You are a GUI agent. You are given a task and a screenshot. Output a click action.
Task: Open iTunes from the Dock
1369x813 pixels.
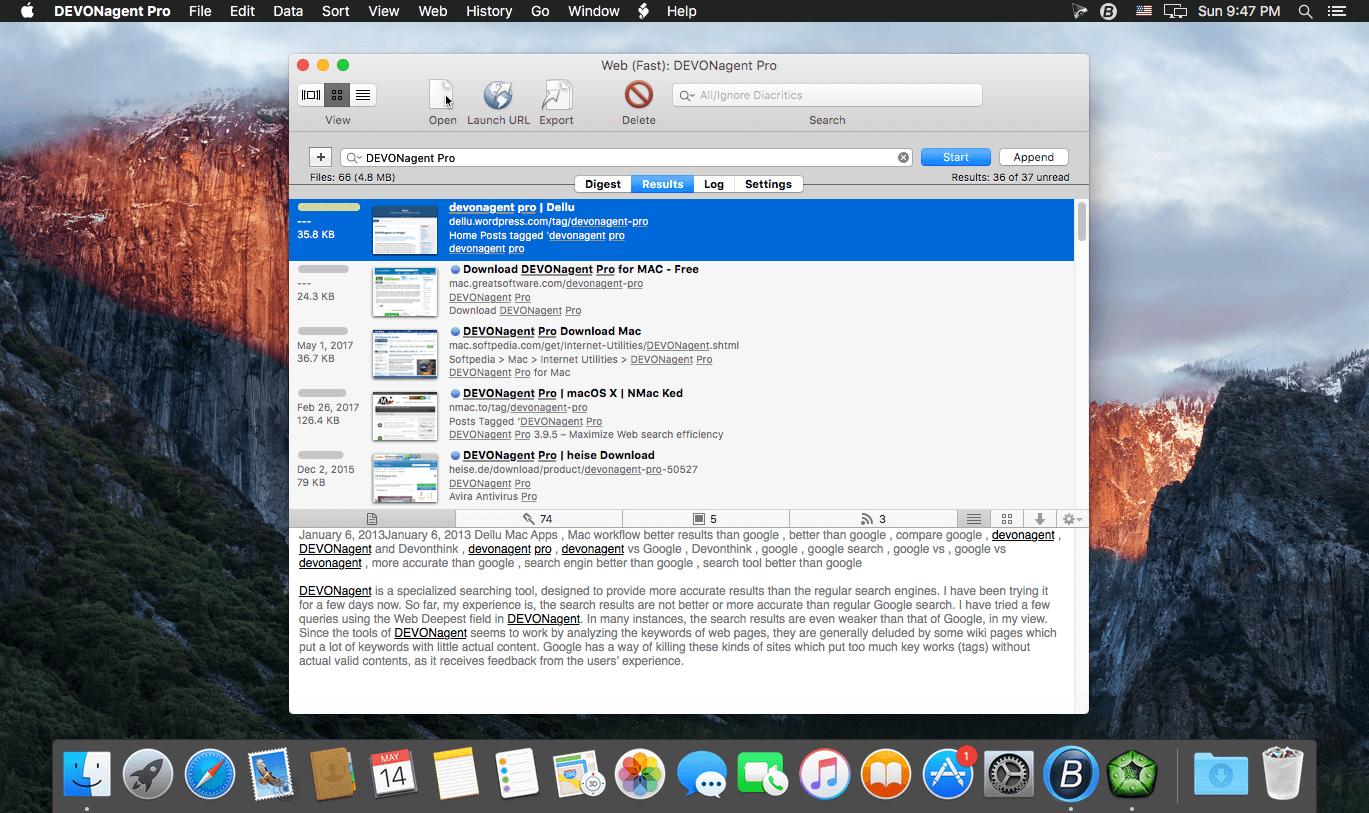[825, 774]
